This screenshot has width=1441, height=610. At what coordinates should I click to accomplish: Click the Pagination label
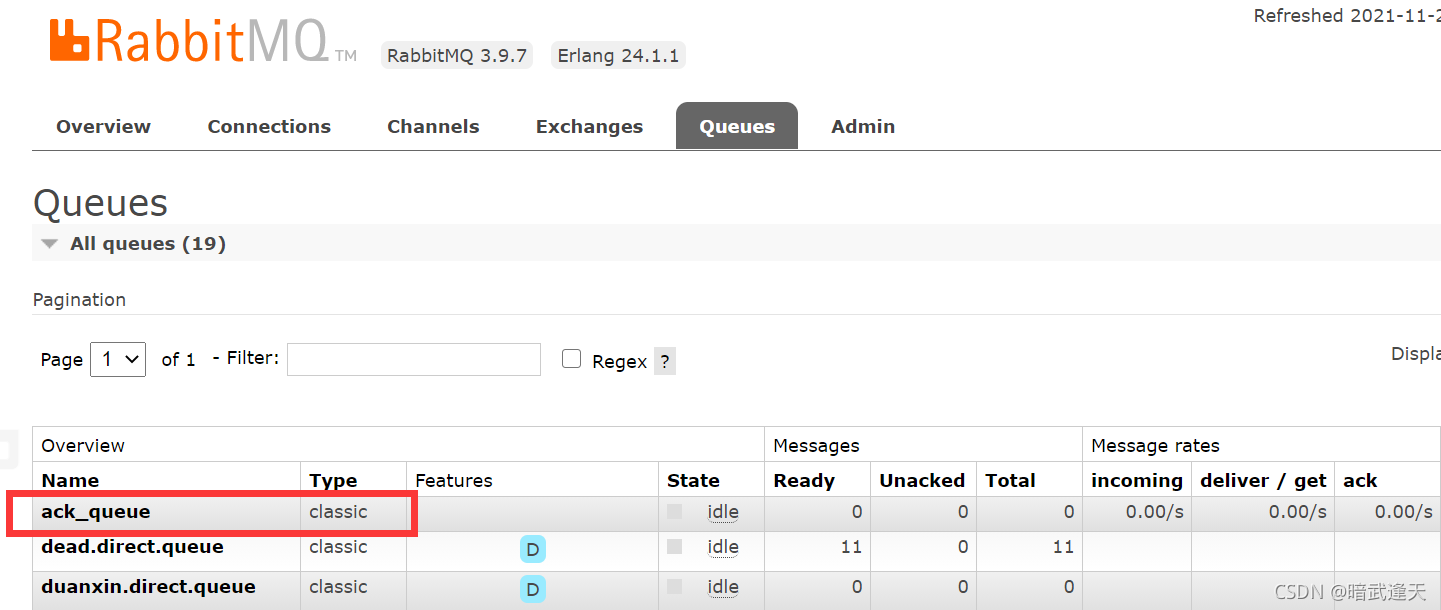(79, 300)
